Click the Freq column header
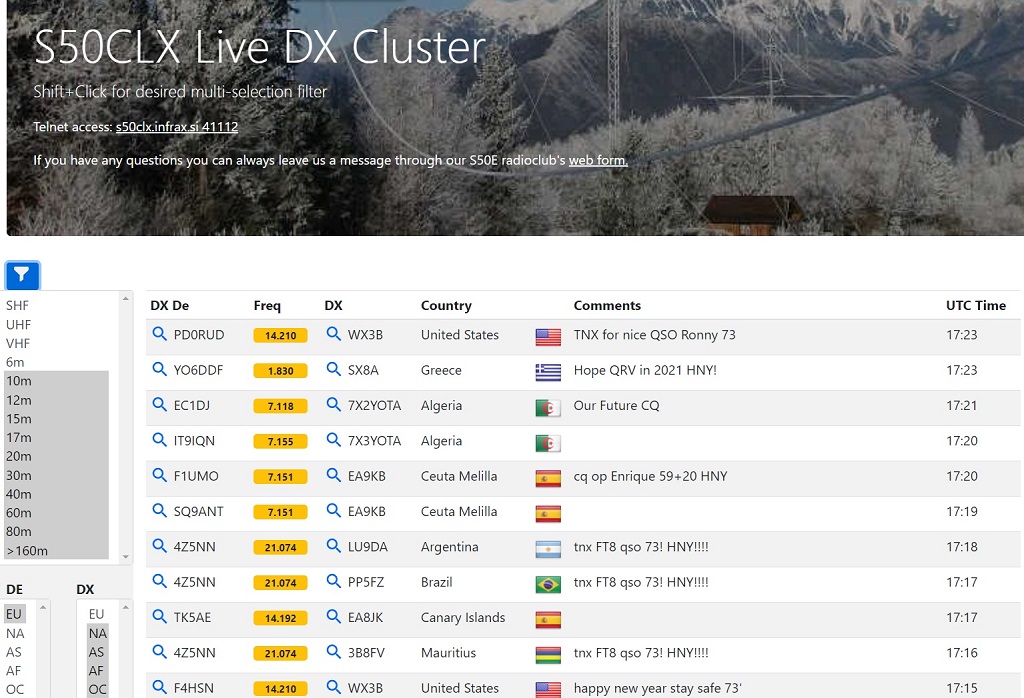The image size is (1024, 698). 267,306
